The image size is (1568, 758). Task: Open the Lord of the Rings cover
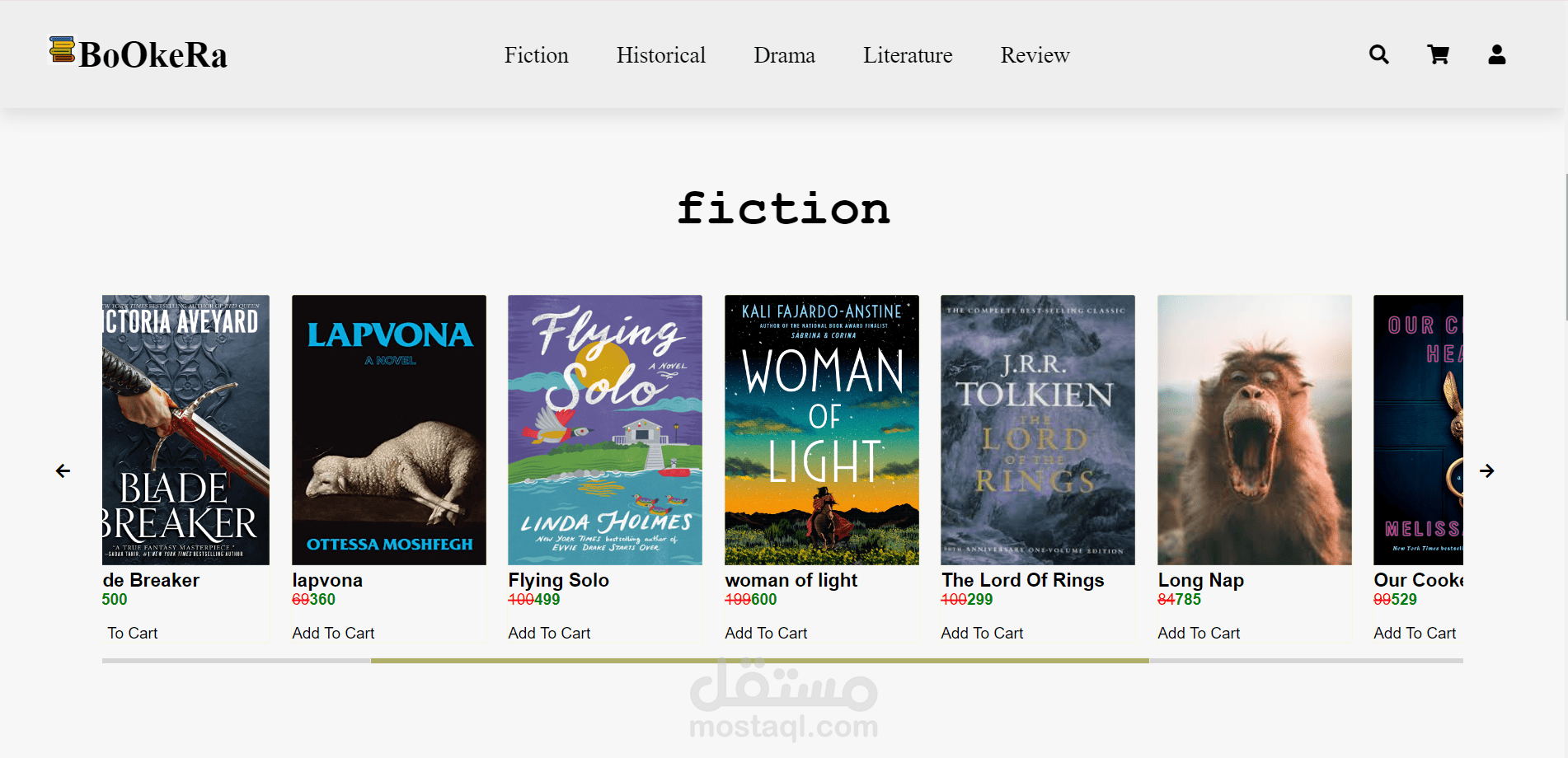click(1038, 430)
